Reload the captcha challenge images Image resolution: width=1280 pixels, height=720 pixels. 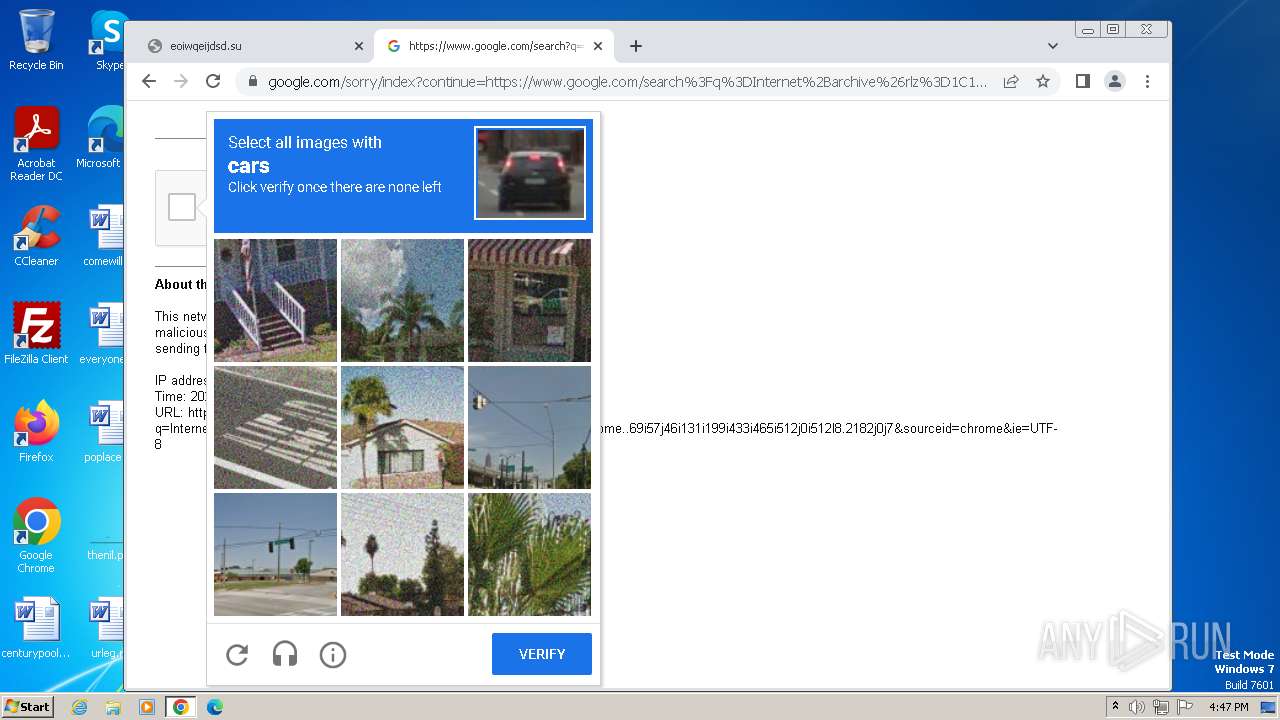237,655
